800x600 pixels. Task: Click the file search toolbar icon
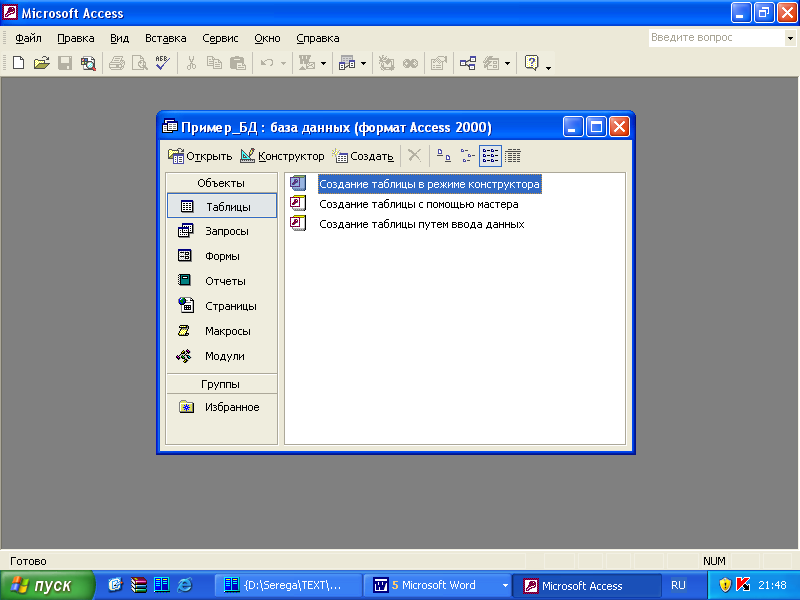point(88,63)
